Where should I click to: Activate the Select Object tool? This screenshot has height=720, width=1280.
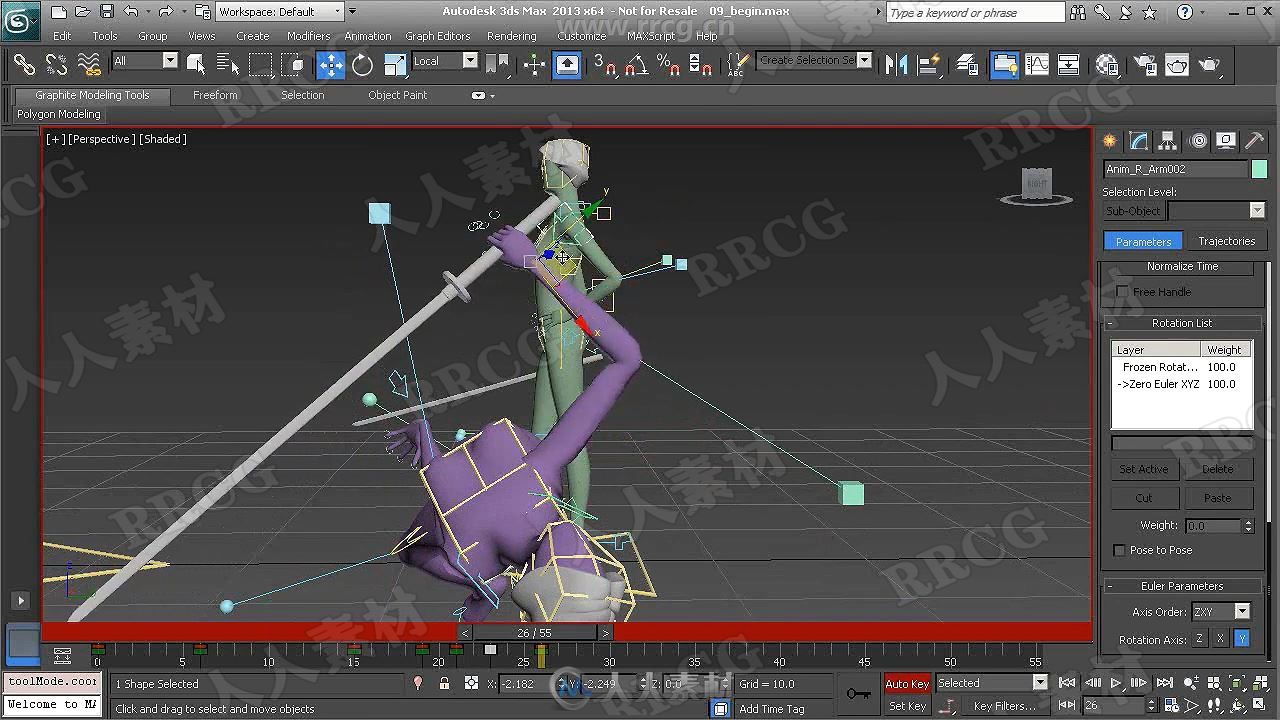[x=196, y=65]
